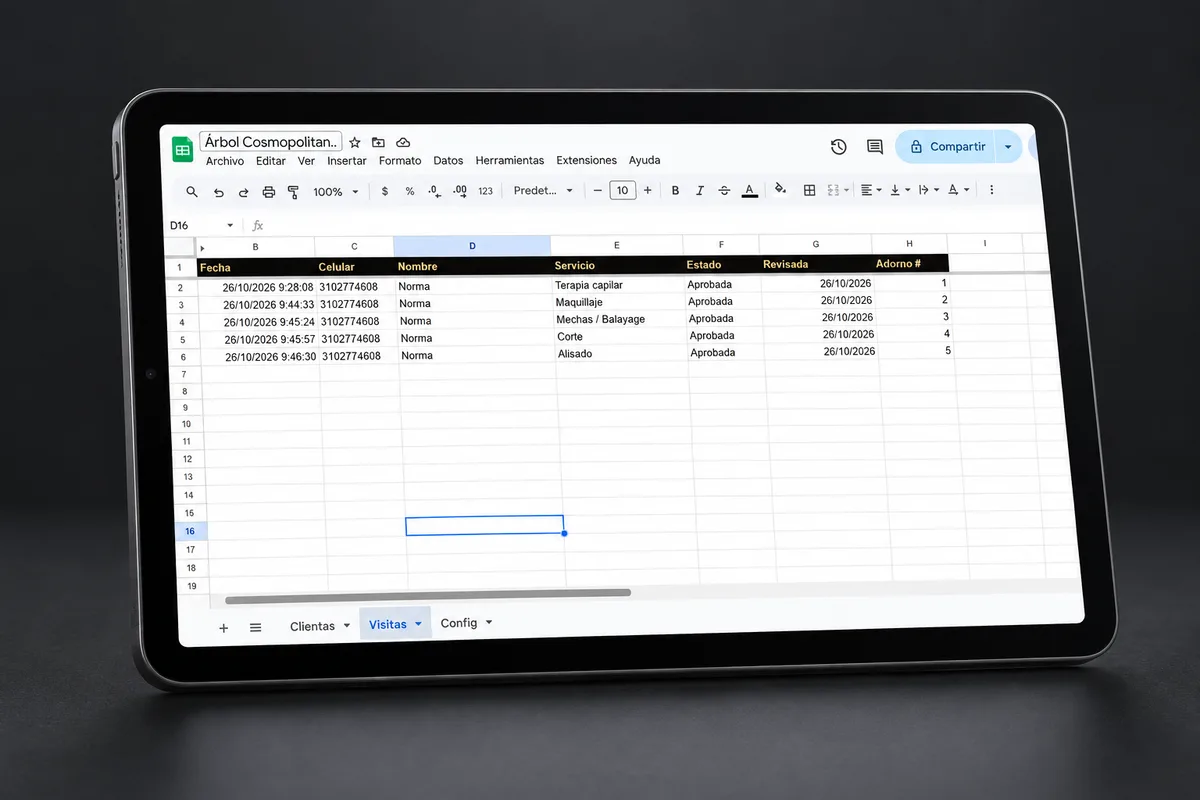Switch to the Clientas sheet tab
The height and width of the screenshot is (800, 1200).
point(312,626)
